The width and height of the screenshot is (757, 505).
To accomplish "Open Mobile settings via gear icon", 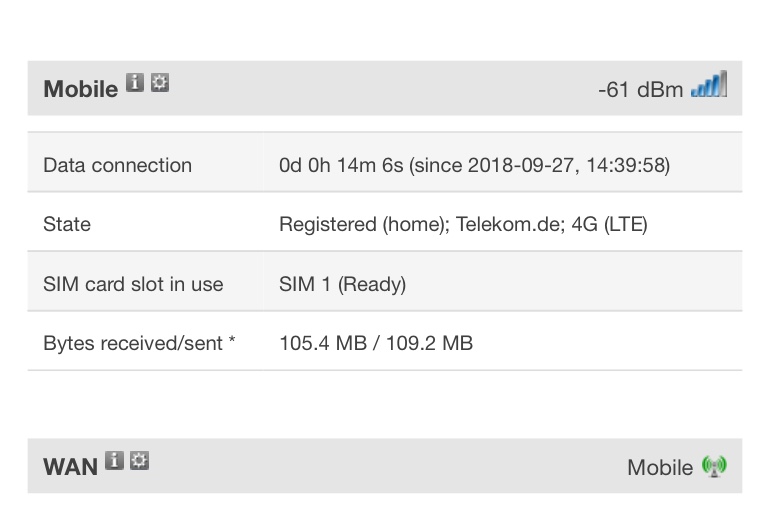I will click(160, 84).
